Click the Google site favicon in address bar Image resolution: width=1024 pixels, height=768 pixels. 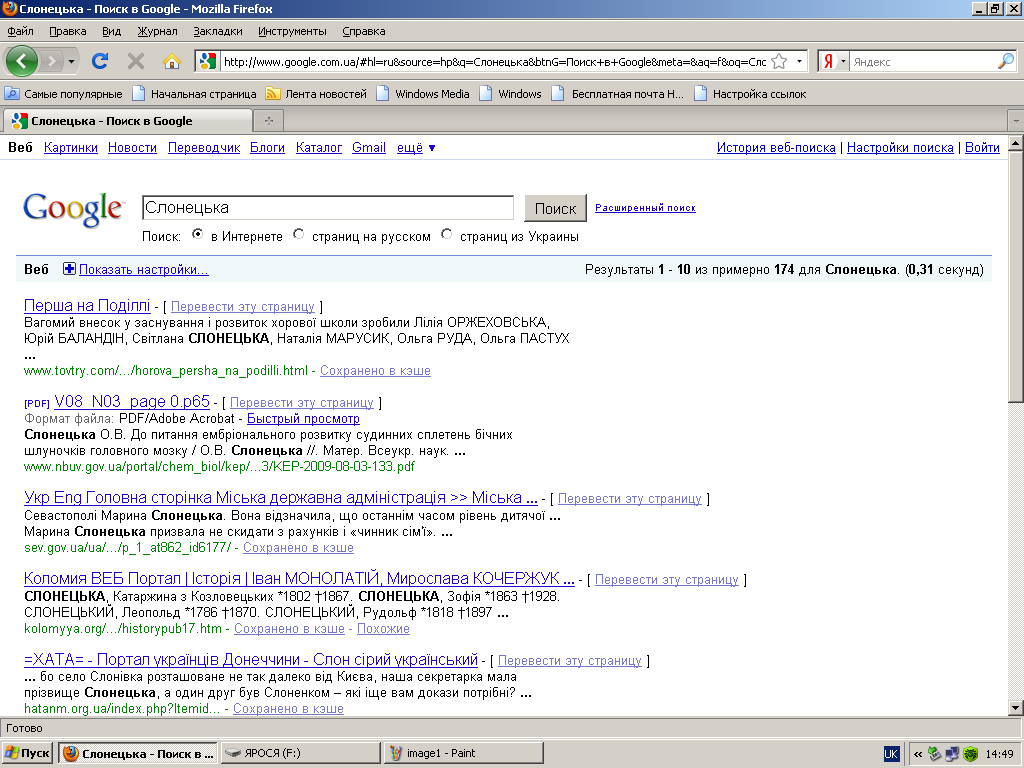208,61
